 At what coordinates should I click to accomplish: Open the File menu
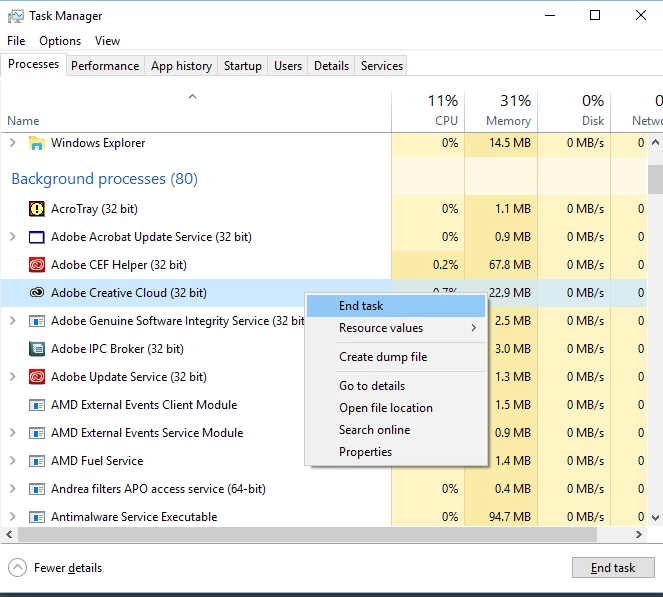pyautogui.click(x=16, y=41)
